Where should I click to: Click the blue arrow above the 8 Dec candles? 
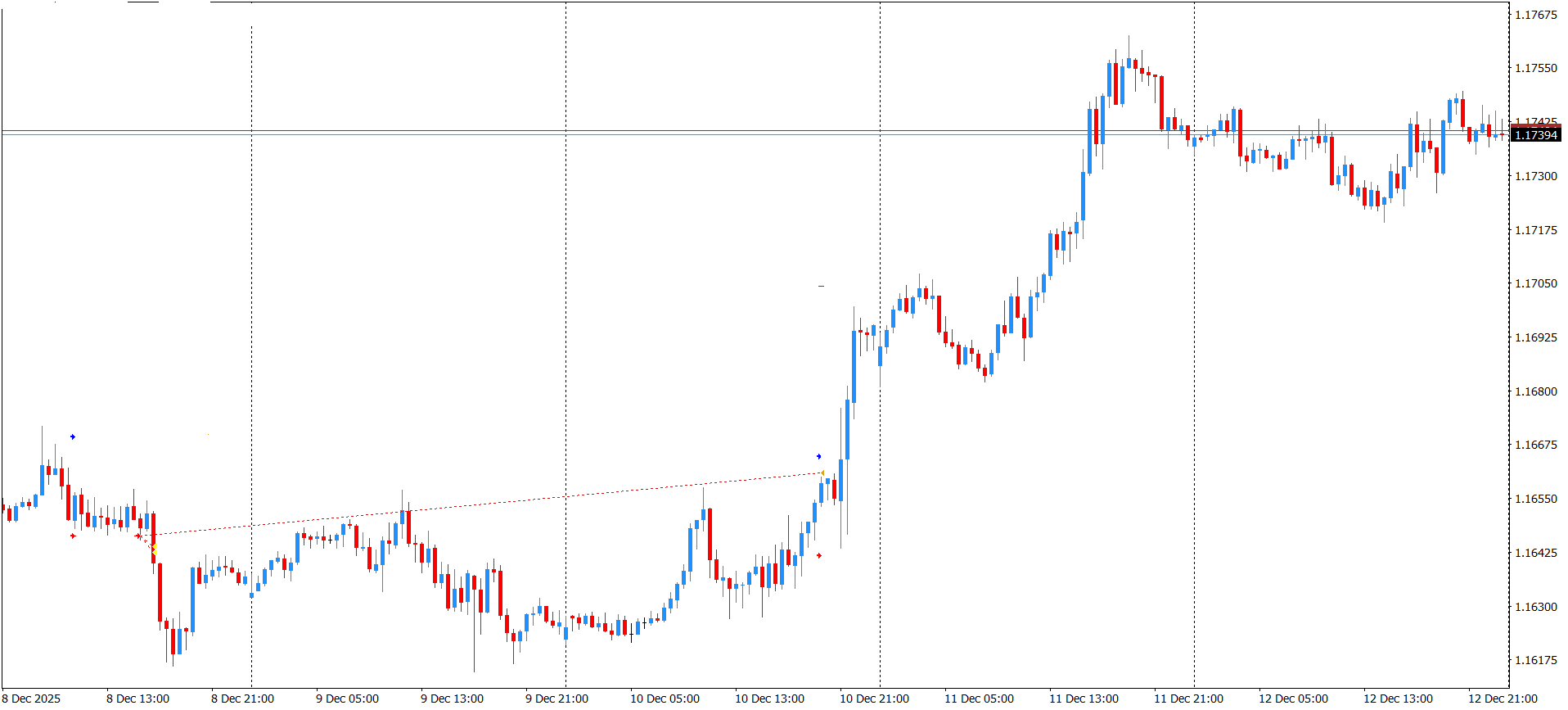(x=73, y=437)
